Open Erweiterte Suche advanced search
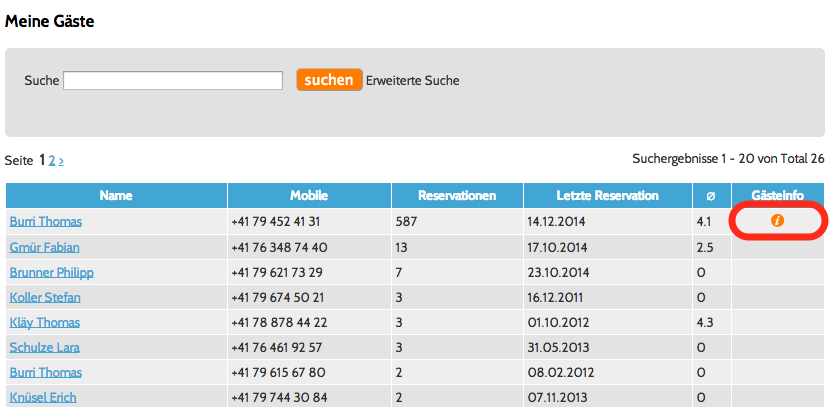 tap(412, 80)
